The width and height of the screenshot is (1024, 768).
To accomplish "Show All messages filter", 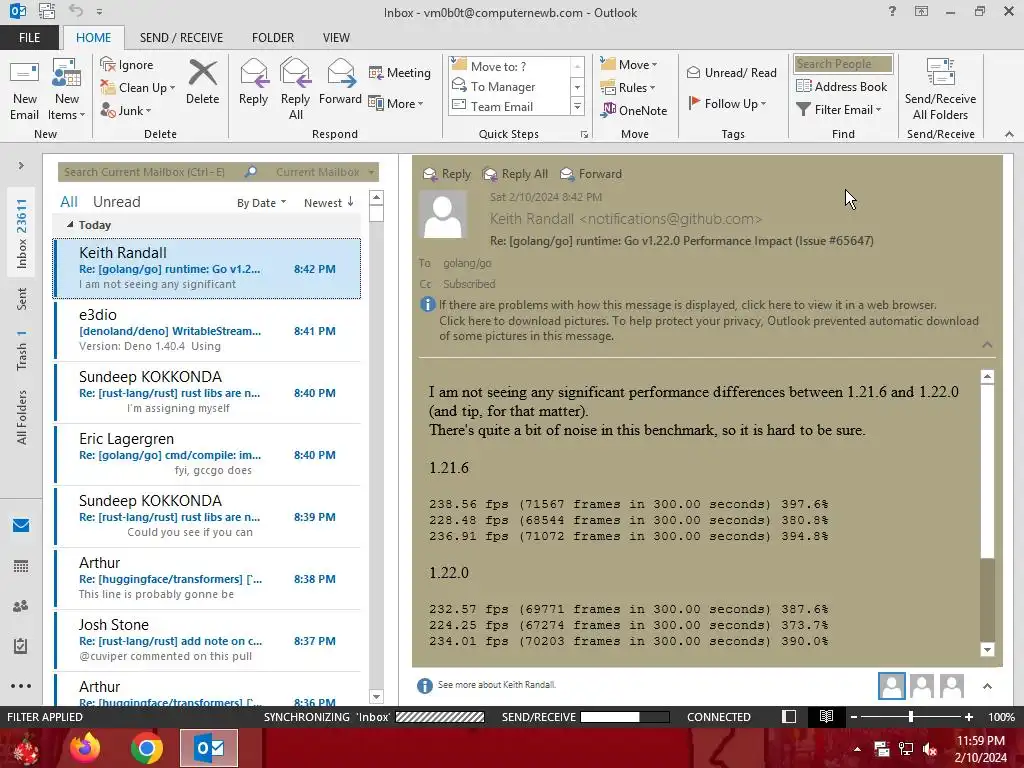I will [x=69, y=202].
